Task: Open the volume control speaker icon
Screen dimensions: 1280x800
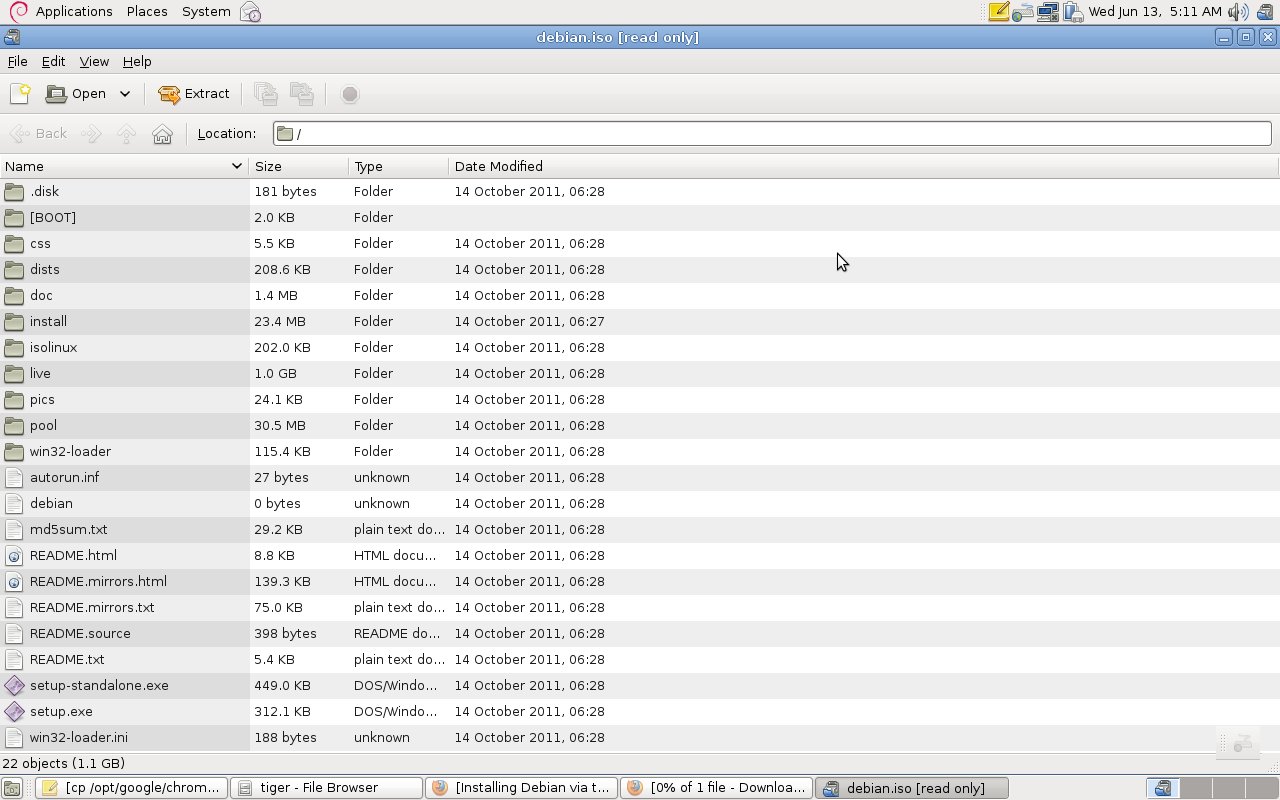Action: click(1238, 12)
